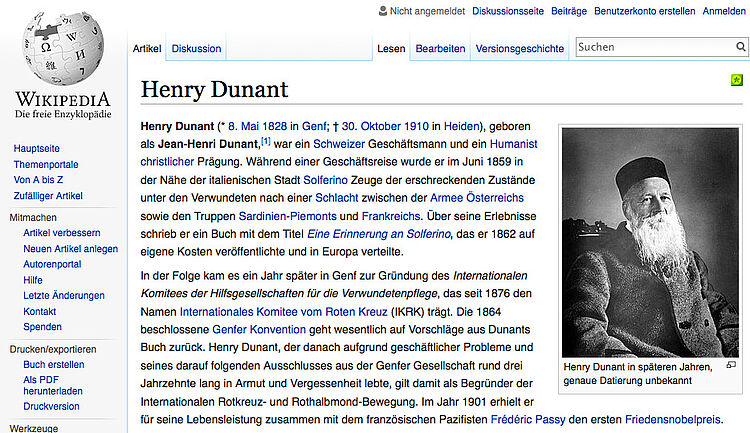Viewport: 750px width, 433px height.
Task: Click Neuen Artikel anlegen
Action: pos(70,249)
